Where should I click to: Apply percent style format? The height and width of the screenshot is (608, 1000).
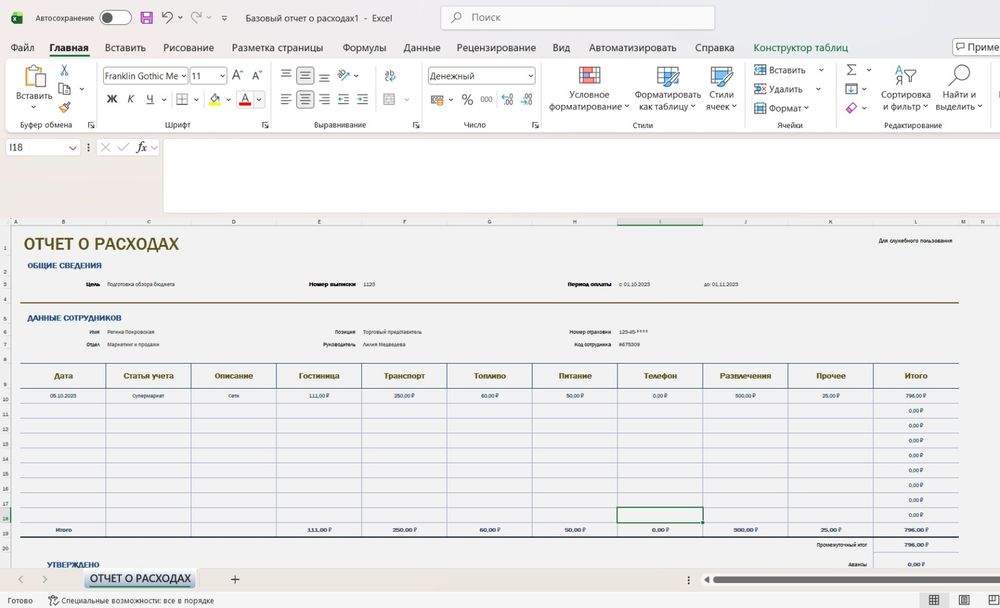coord(467,100)
